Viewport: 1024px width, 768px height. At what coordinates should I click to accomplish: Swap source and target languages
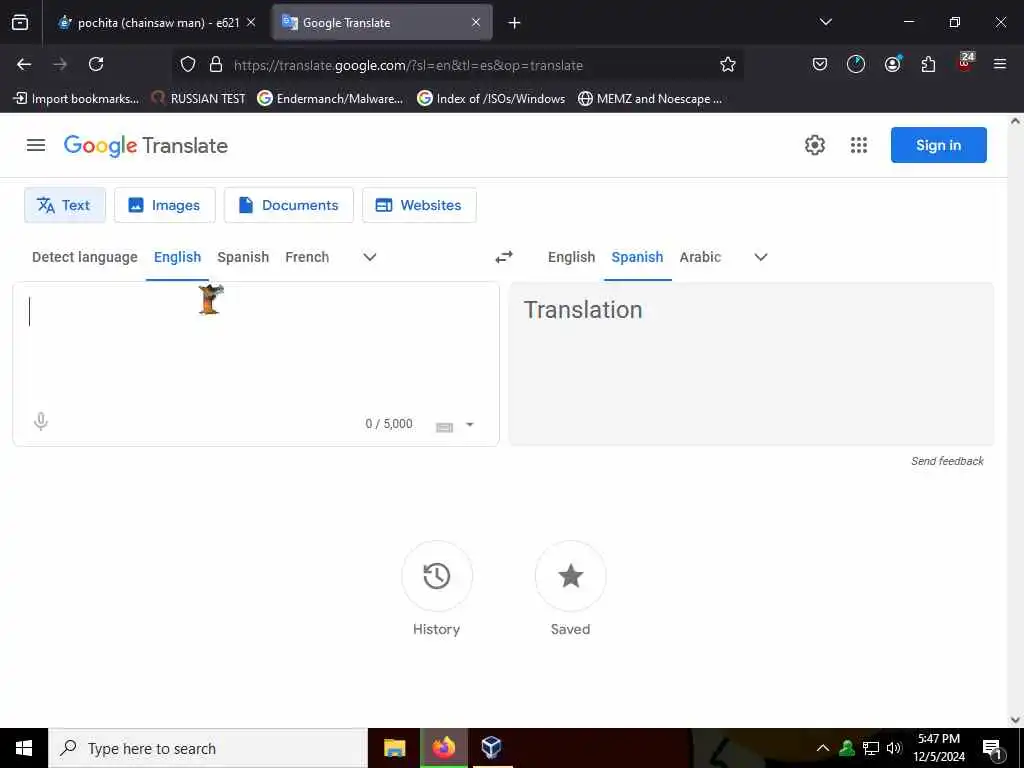[x=504, y=257]
